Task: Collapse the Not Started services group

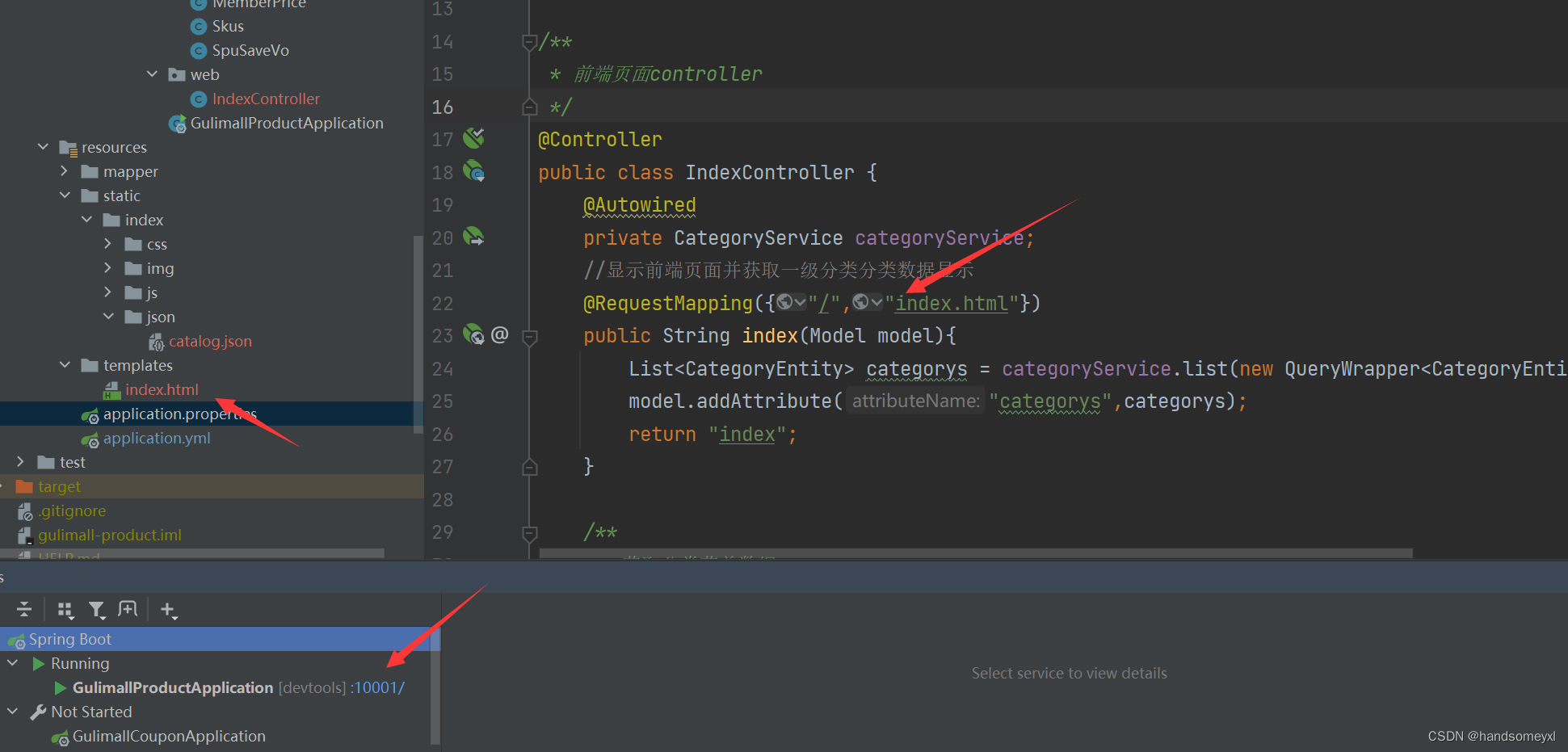Action: point(13,712)
